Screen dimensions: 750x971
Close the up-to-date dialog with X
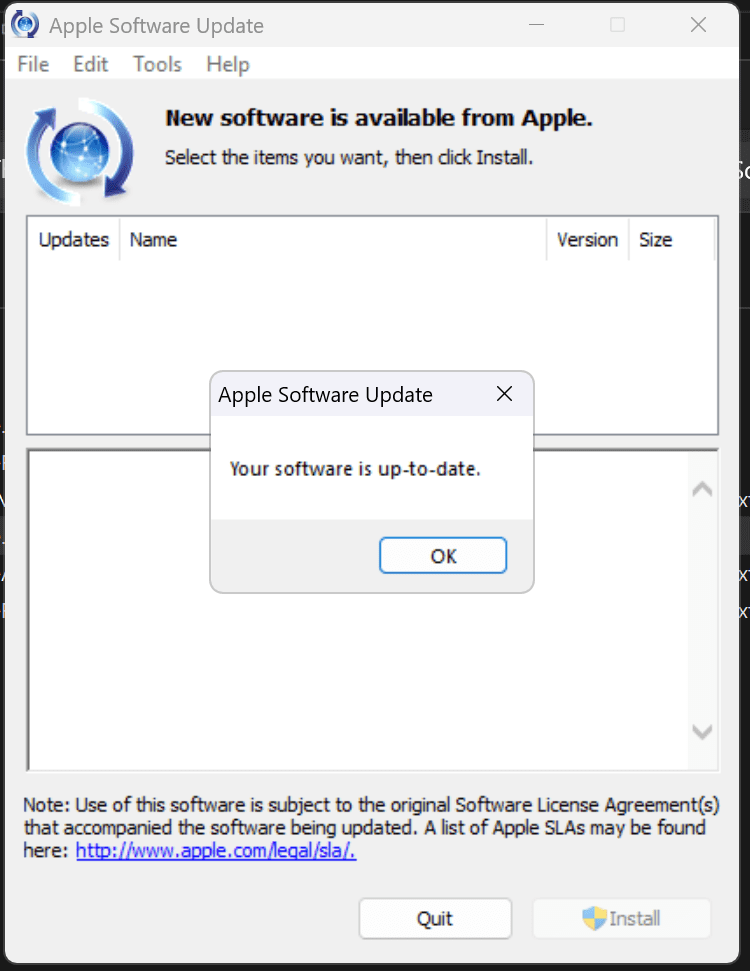504,394
